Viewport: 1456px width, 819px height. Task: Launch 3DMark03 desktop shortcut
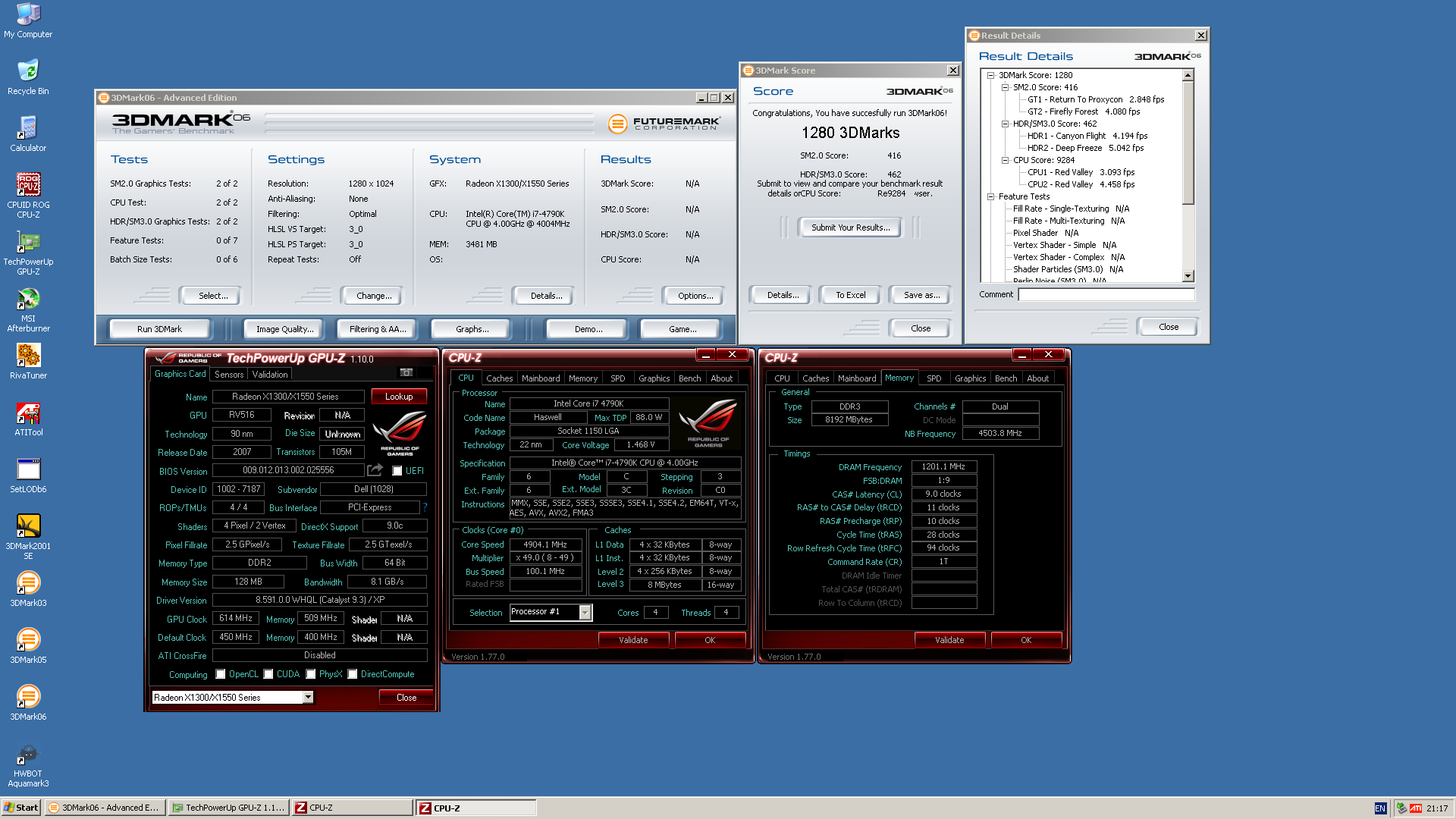(x=28, y=589)
